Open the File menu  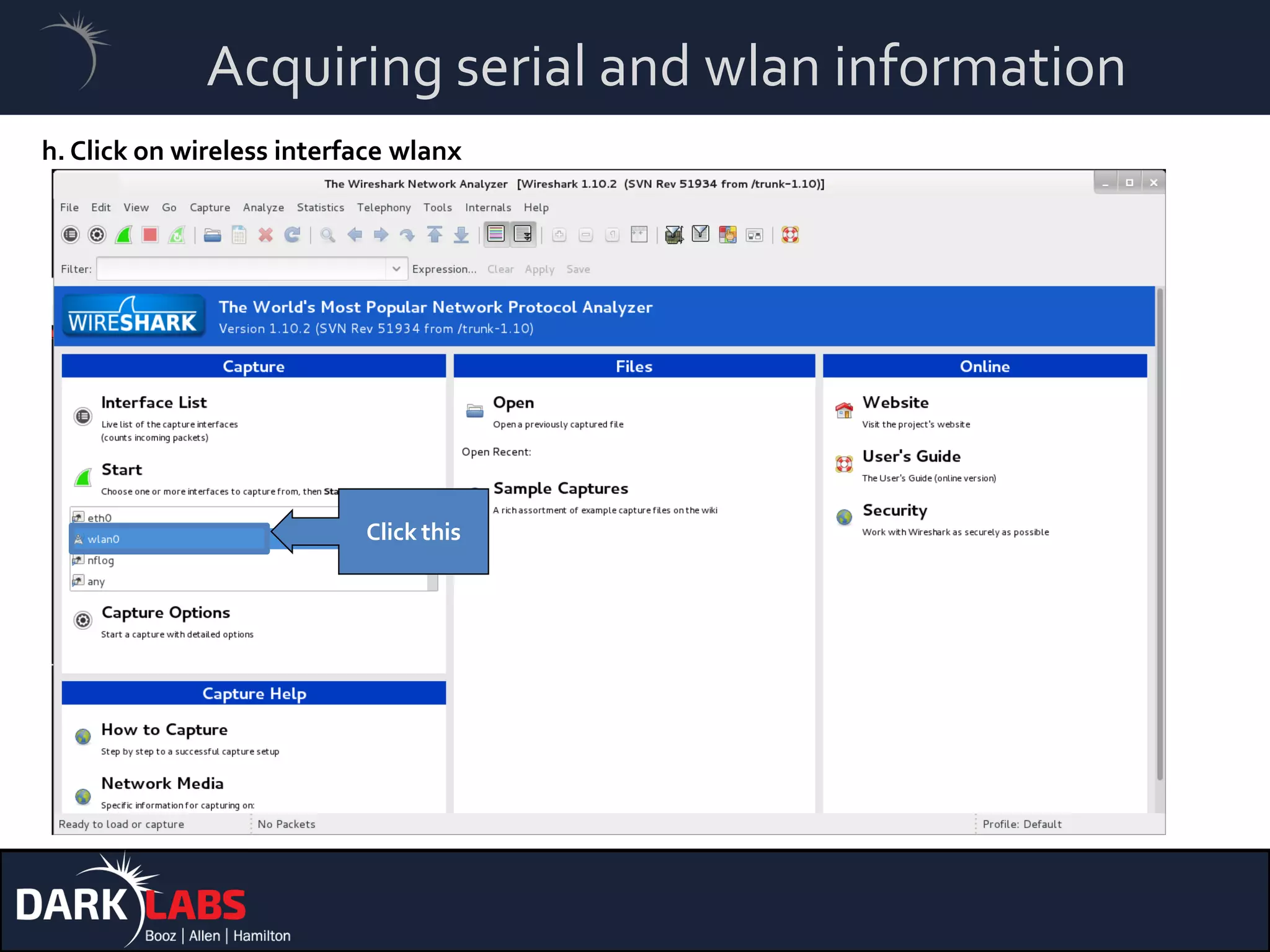(x=69, y=208)
